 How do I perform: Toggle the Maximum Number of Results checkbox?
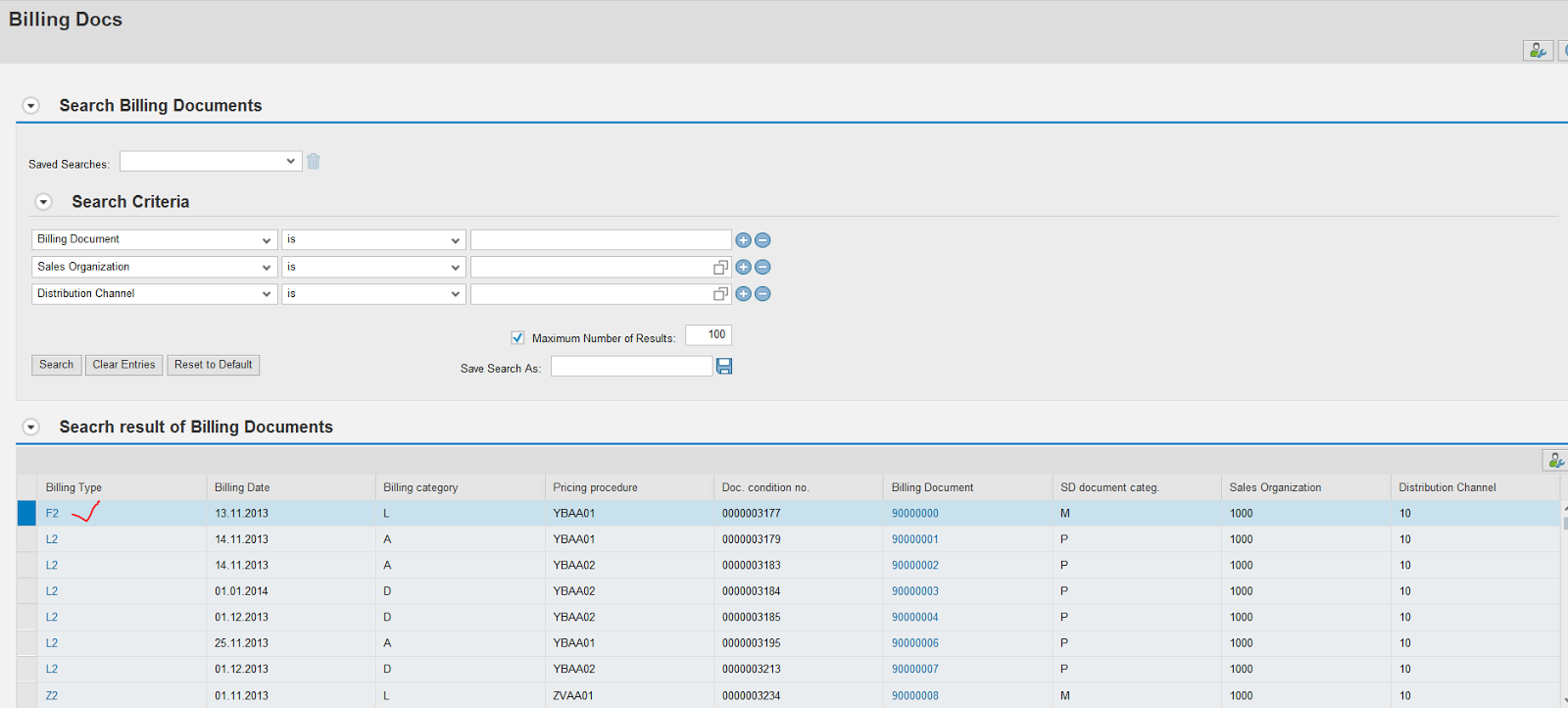[517, 337]
